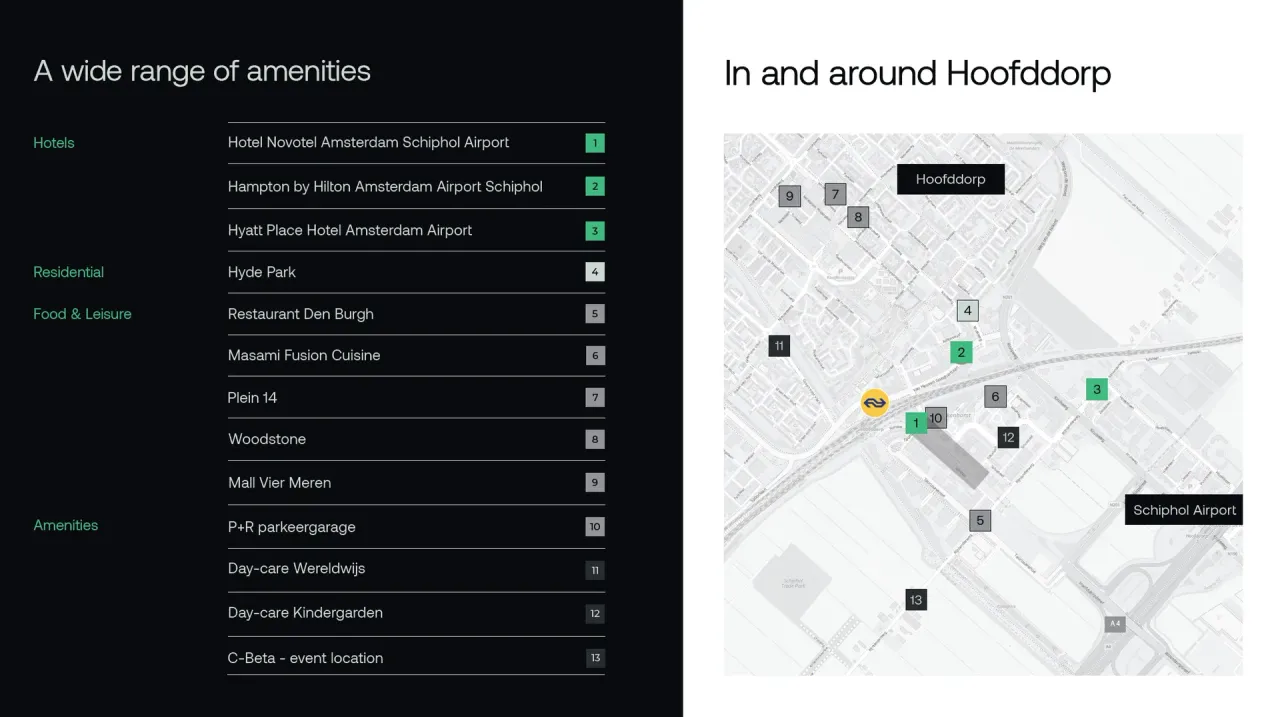The image size is (1280, 717).
Task: Click the 'Hotels' category label
Action: (54, 143)
